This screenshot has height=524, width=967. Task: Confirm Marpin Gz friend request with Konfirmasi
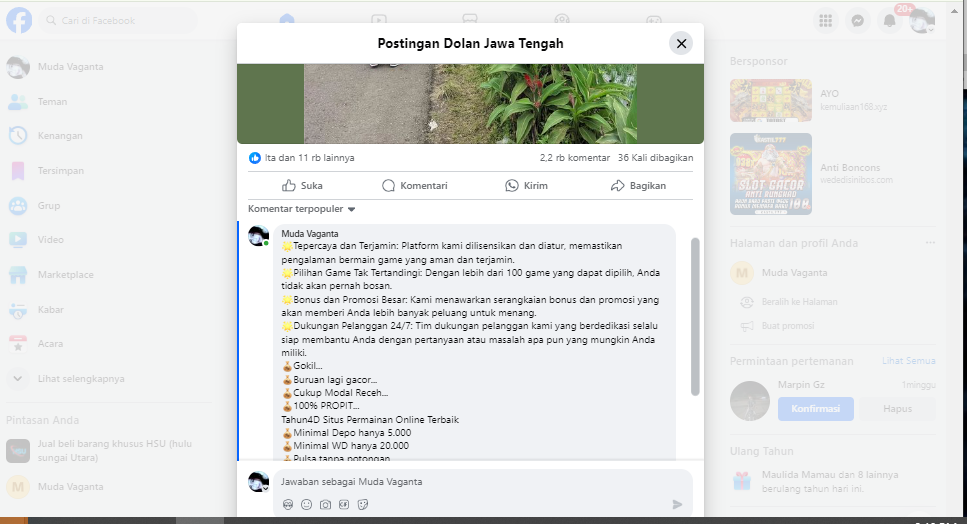[x=815, y=409]
